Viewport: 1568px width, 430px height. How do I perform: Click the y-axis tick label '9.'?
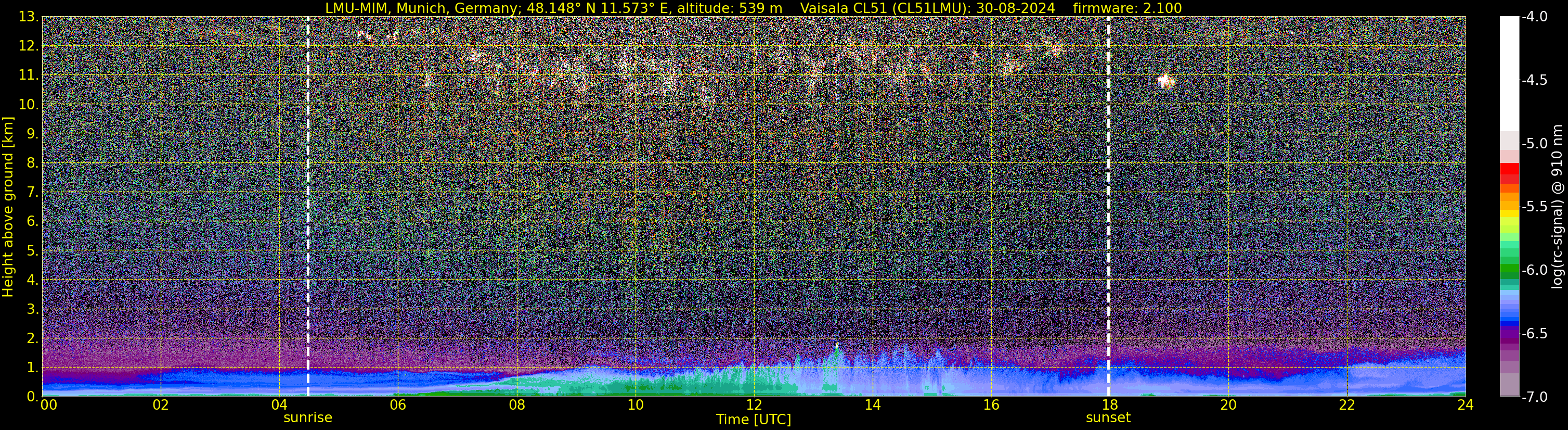33,134
